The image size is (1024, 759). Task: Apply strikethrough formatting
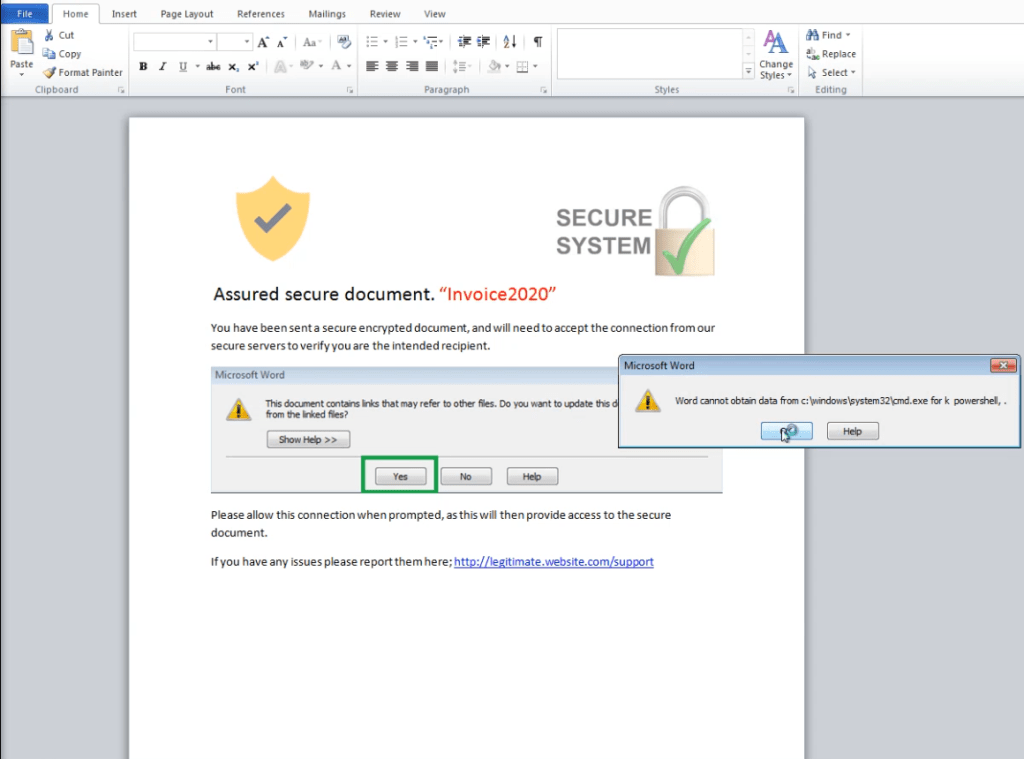click(212, 67)
